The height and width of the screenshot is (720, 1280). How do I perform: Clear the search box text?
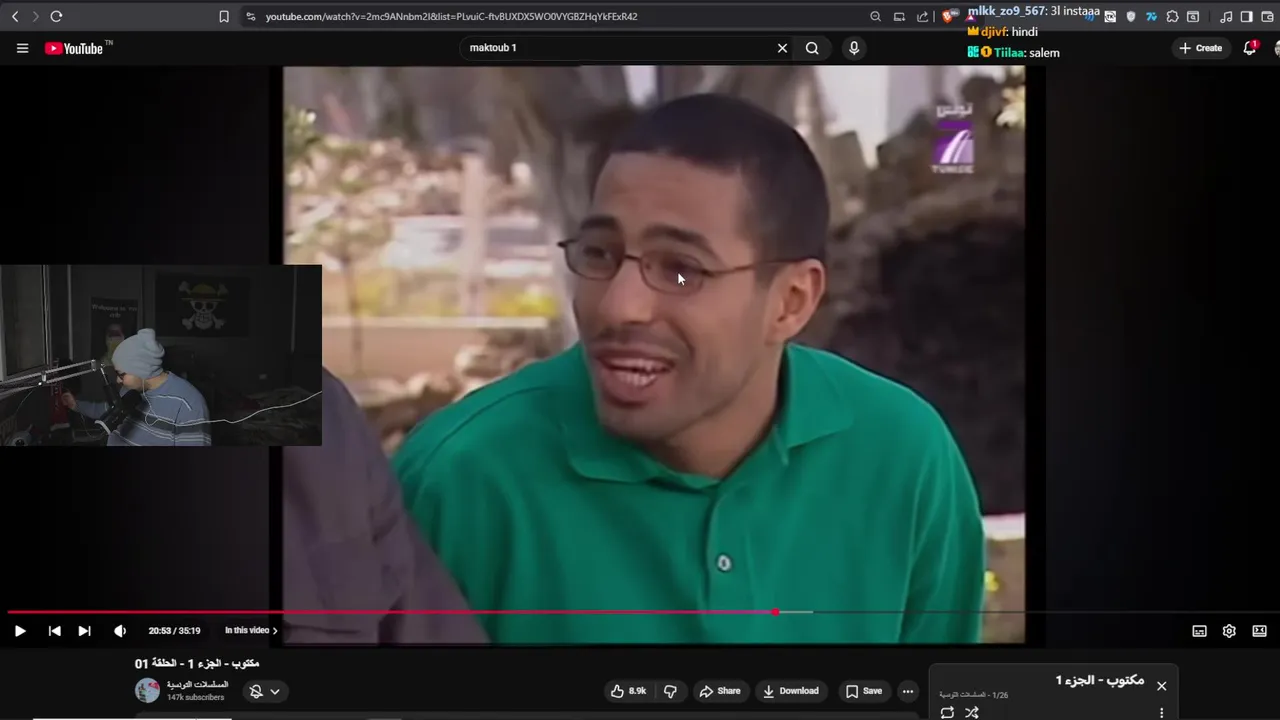click(782, 48)
